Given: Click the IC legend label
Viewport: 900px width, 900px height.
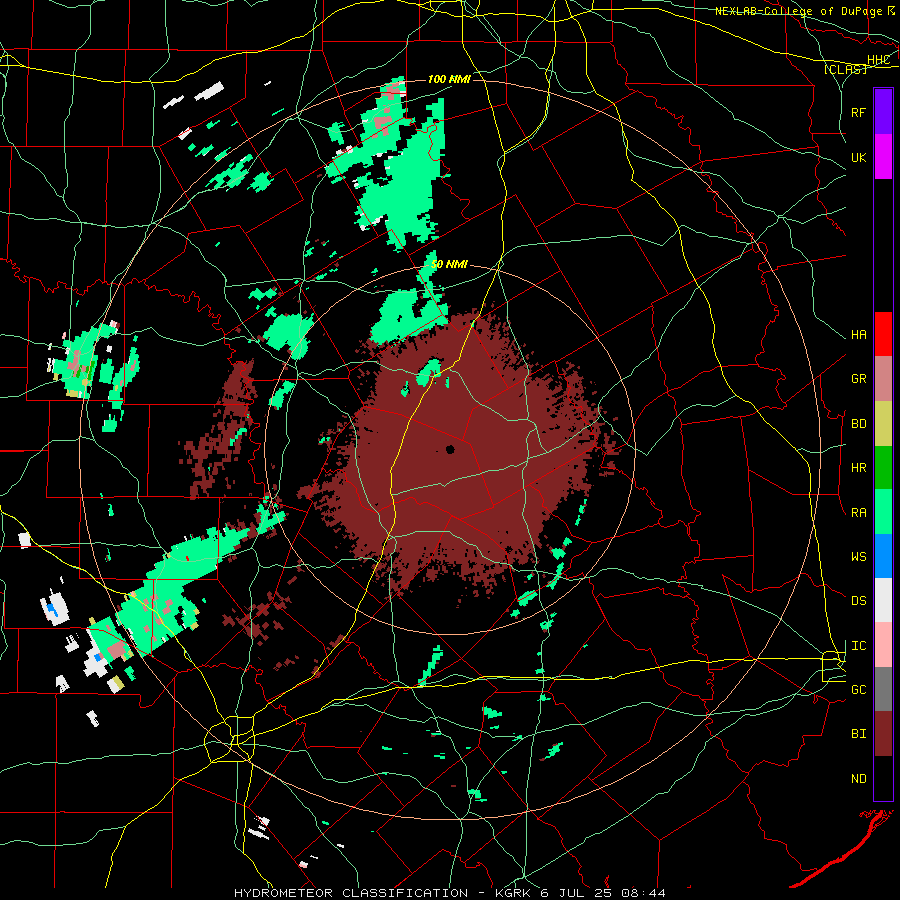Looking at the screenshot, I should tap(858, 646).
